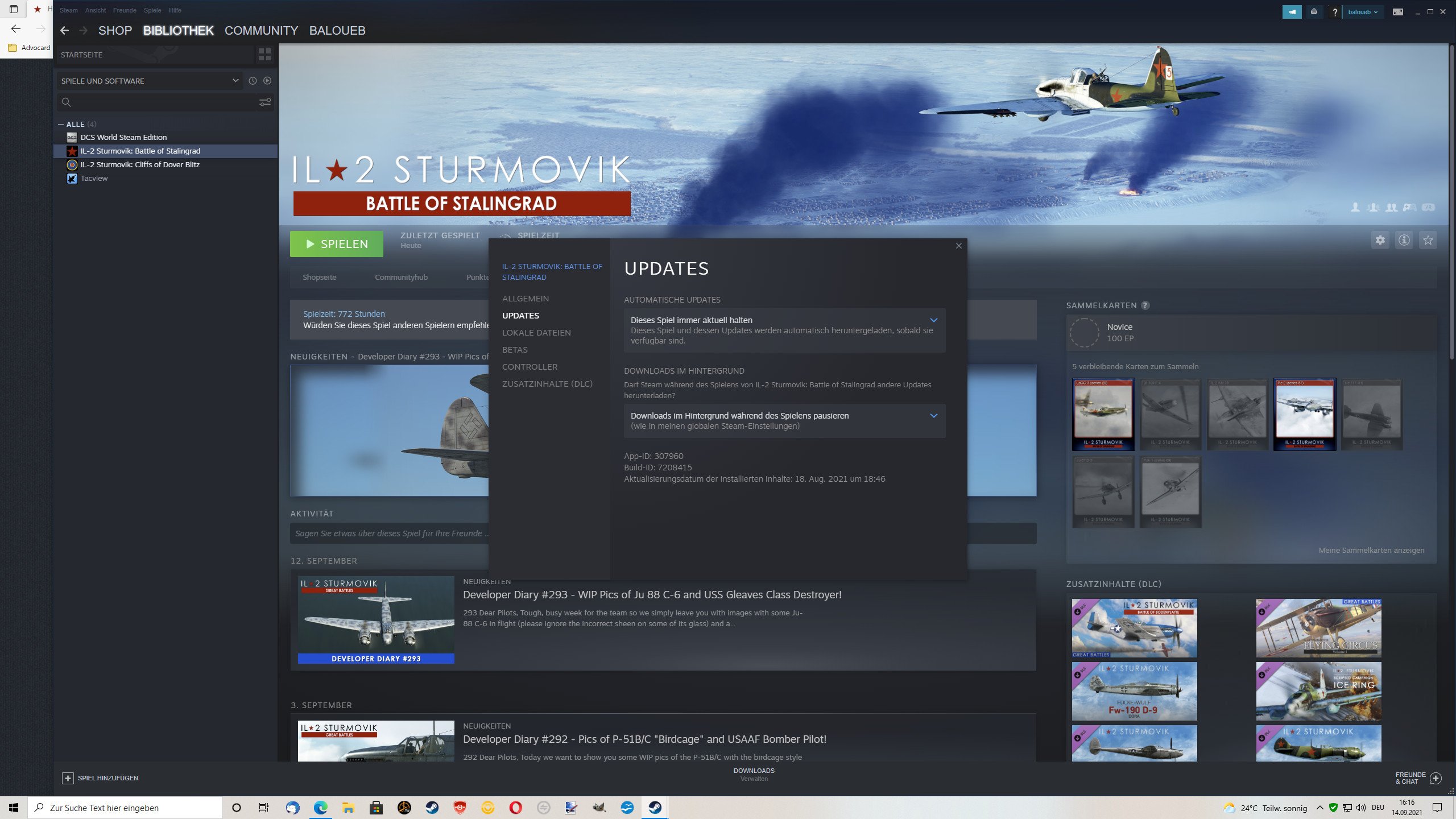The height and width of the screenshot is (819, 1456).
Task: Open the Steam help question mark icon
Action: pyautogui.click(x=1334, y=12)
